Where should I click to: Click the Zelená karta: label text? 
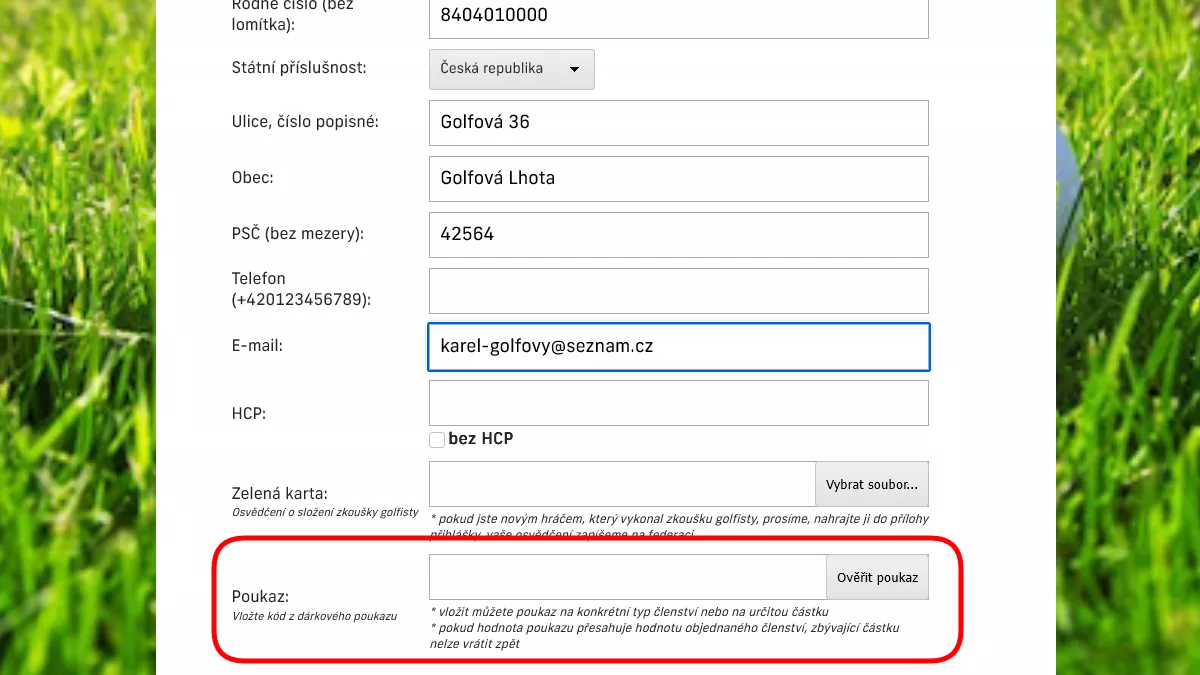click(280, 493)
